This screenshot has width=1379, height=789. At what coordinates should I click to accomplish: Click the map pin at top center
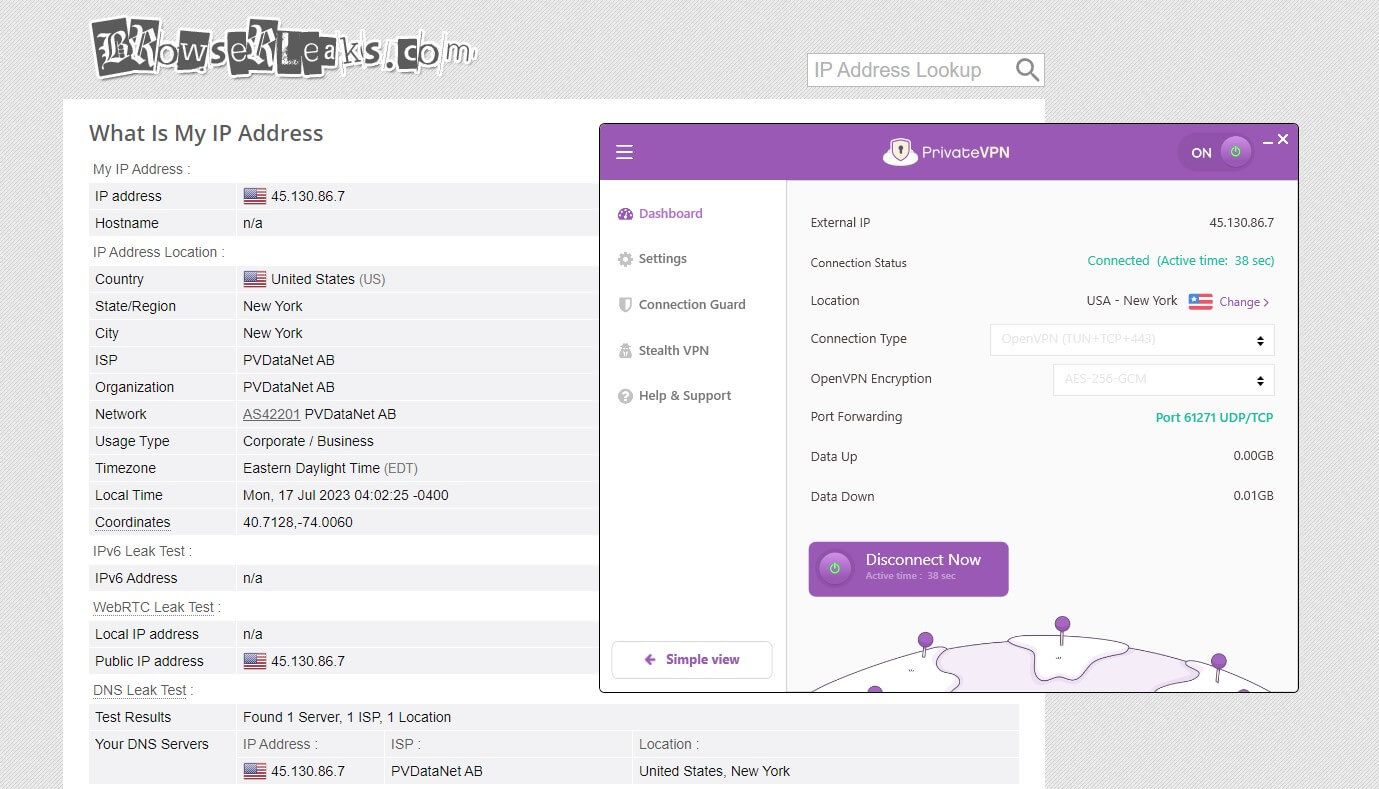click(1062, 629)
